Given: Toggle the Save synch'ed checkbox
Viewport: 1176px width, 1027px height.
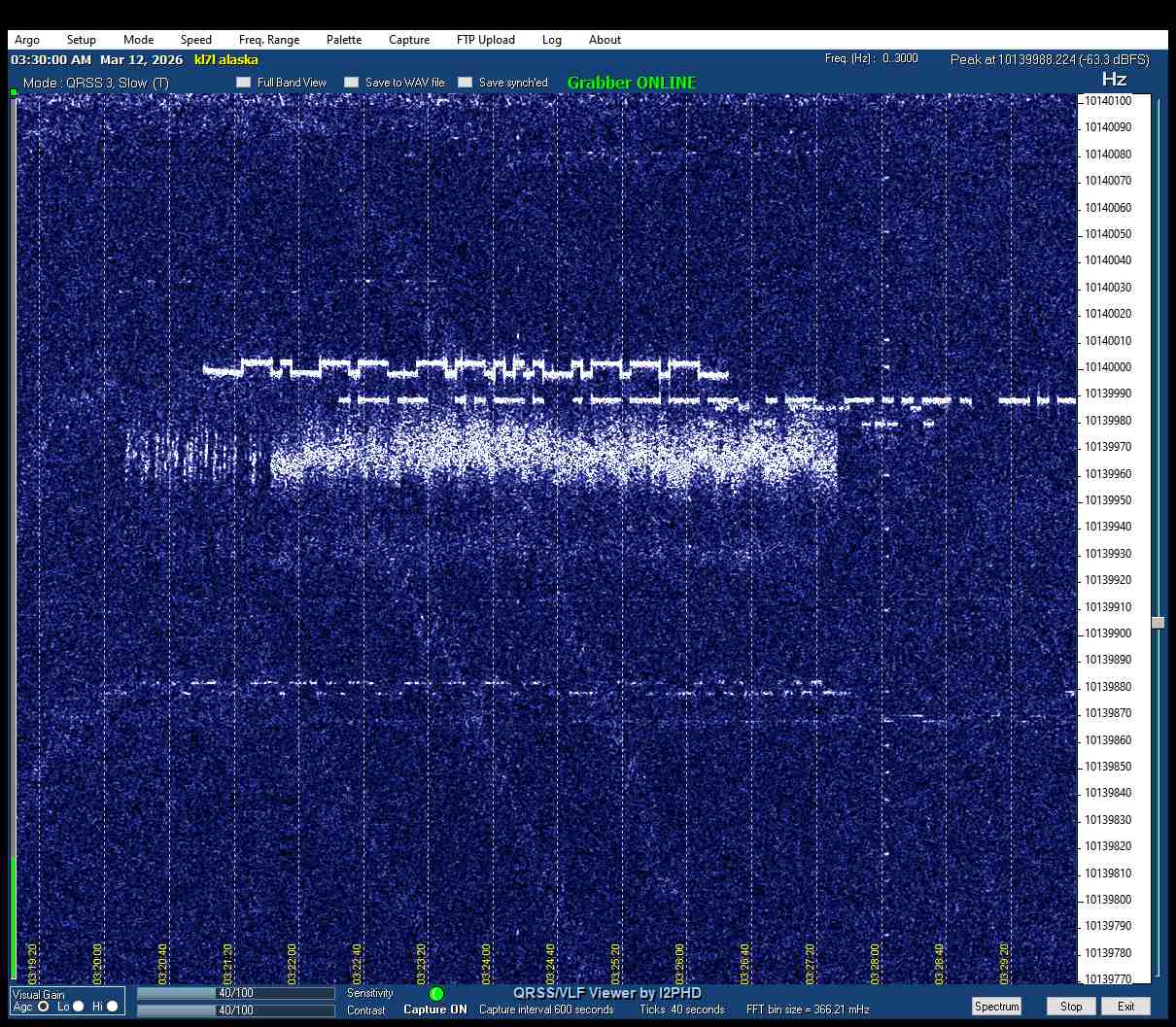Looking at the screenshot, I should pos(466,83).
